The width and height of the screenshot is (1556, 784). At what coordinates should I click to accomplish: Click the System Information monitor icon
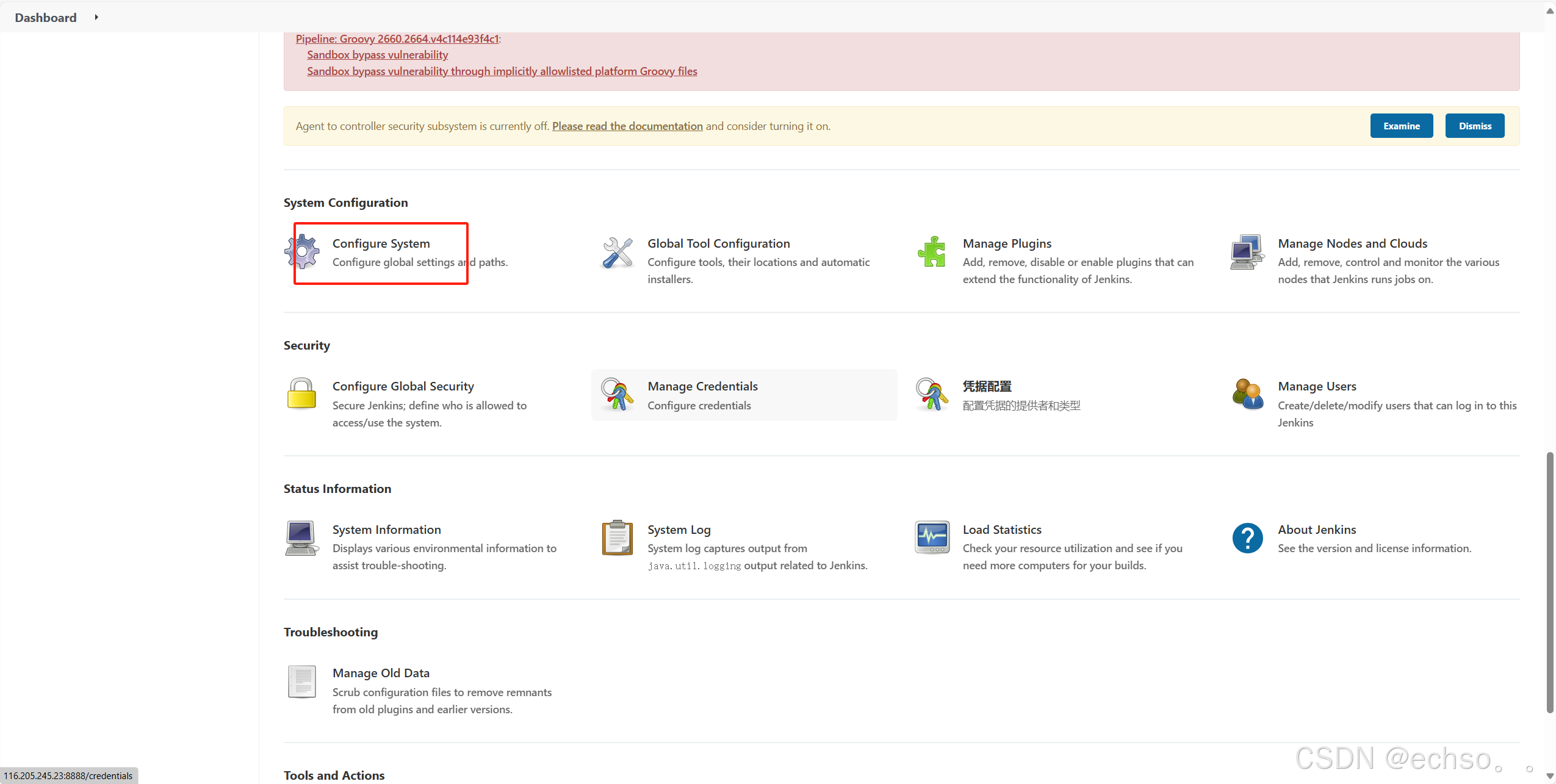[x=301, y=538]
